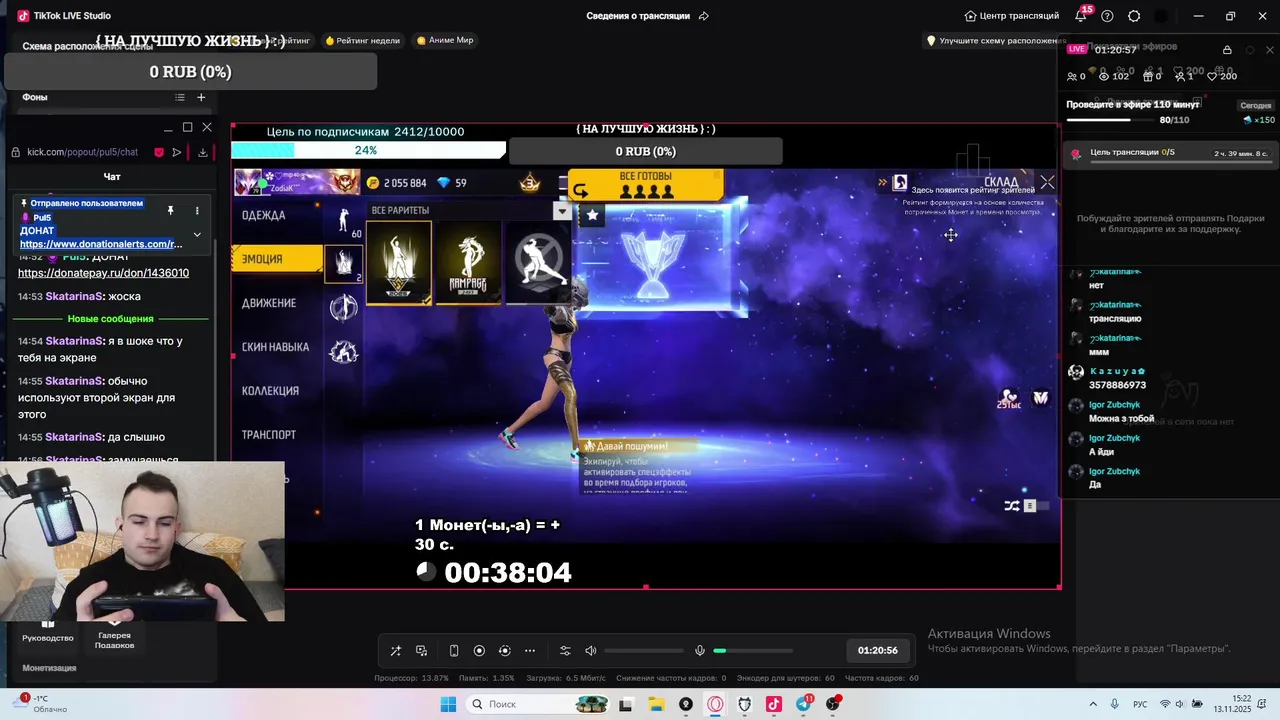Image resolution: width=1280 pixels, height=720 pixels.
Task: Open the TikTok app in taskbar
Action: pos(774,704)
